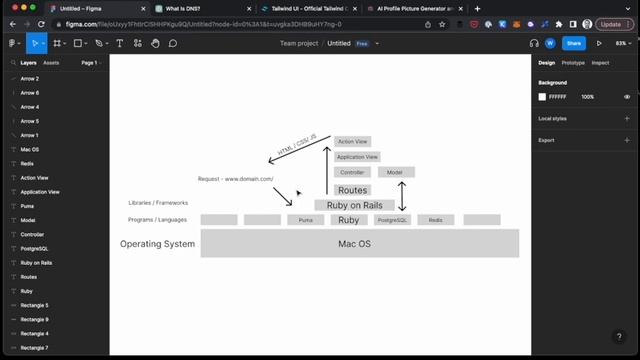Open a new browser tab
640x360 pixels.
478,9
